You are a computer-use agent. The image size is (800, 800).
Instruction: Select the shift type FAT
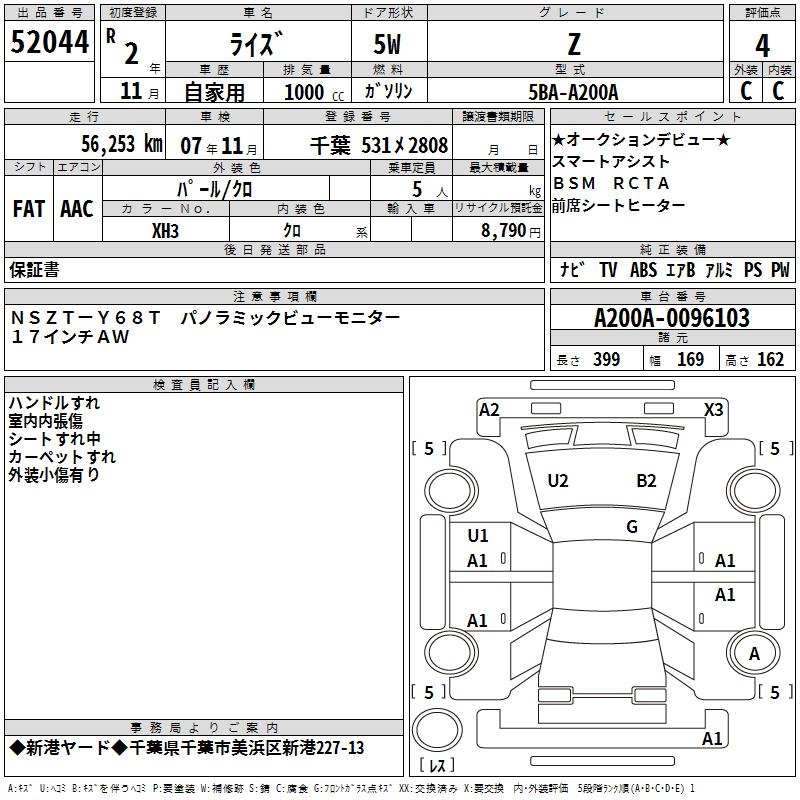tap(29, 209)
